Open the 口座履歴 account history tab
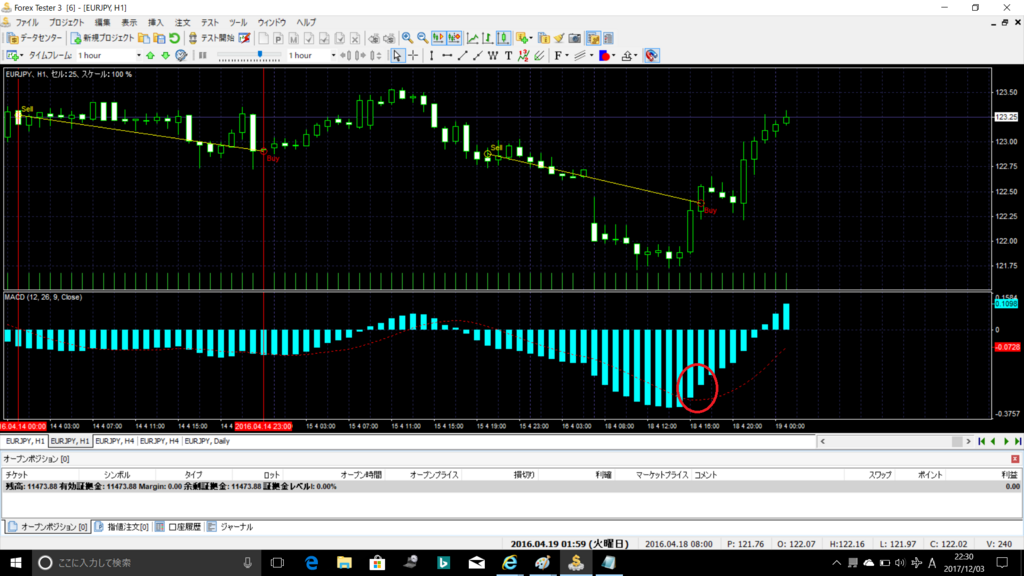 (178, 527)
